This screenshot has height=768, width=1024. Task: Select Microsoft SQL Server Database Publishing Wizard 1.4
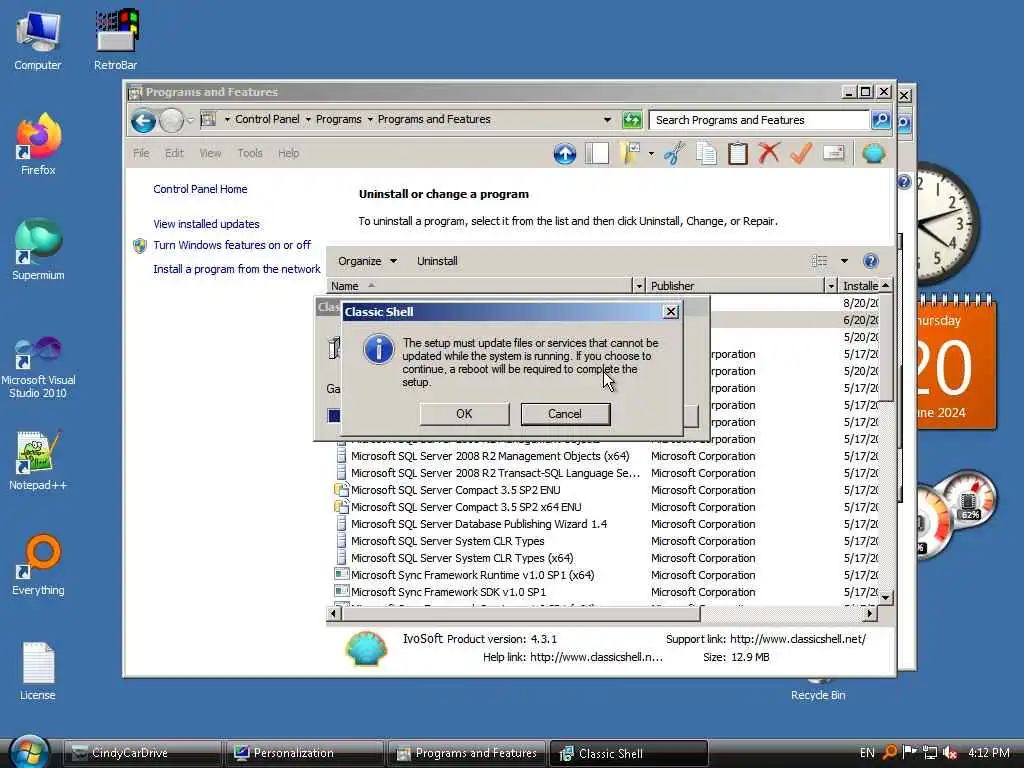tap(479, 524)
